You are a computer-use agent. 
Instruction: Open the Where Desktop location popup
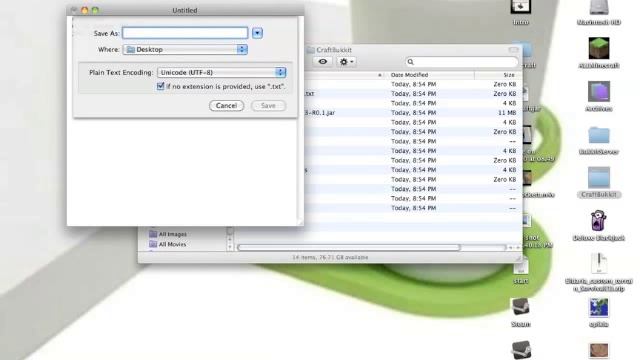click(185, 49)
